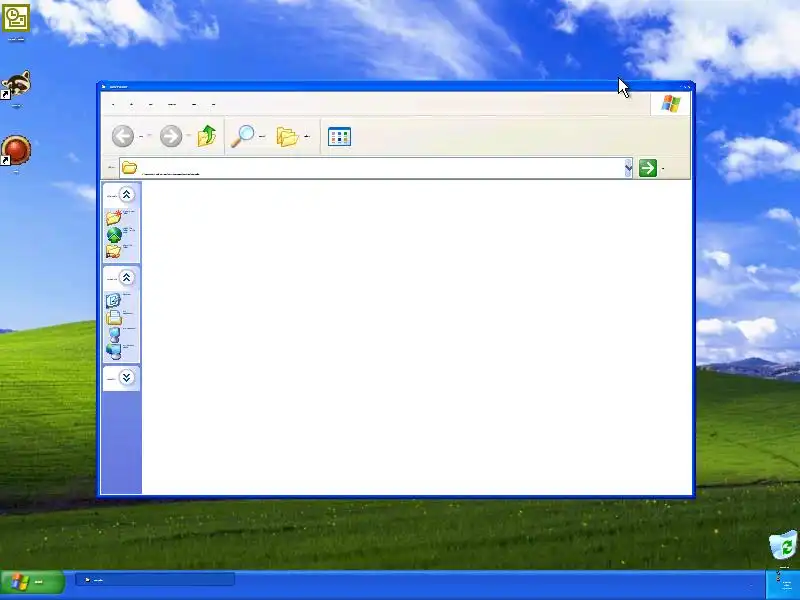
Task: Open the Views grid button
Action: 339,137
